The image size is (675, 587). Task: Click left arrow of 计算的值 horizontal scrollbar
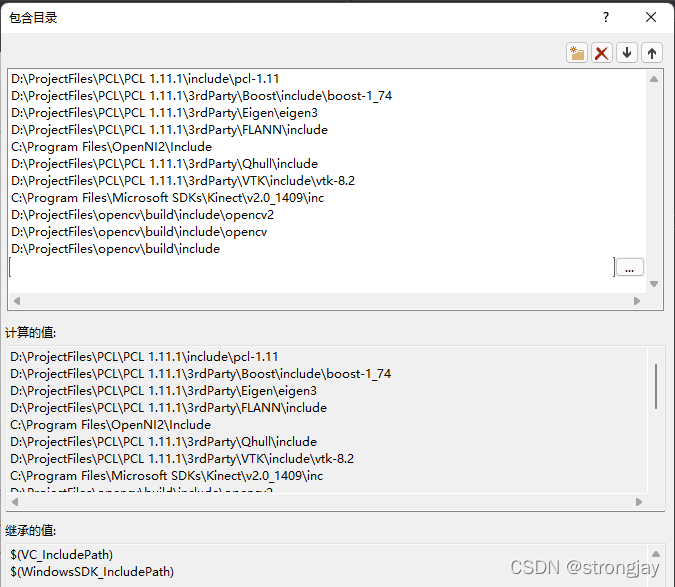pyautogui.click(x=15, y=502)
